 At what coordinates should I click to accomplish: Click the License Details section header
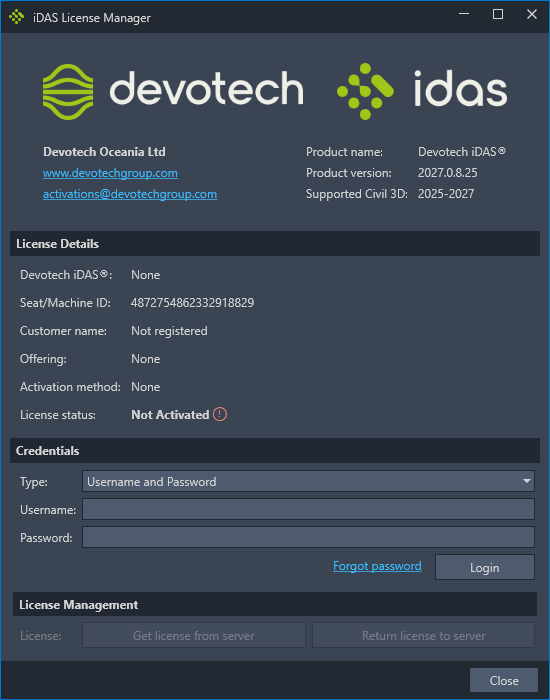coord(275,244)
